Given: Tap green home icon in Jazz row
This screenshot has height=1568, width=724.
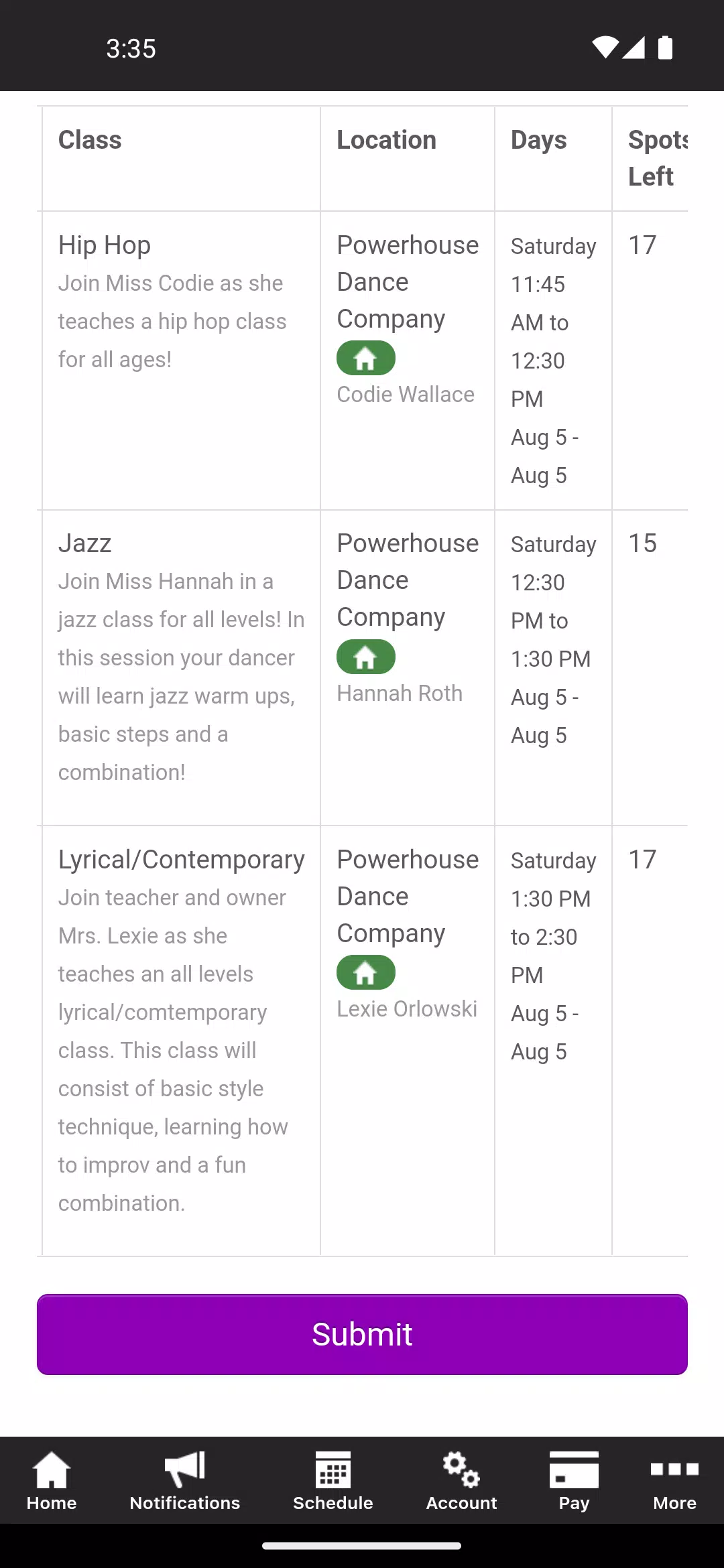Looking at the screenshot, I should click(366, 657).
